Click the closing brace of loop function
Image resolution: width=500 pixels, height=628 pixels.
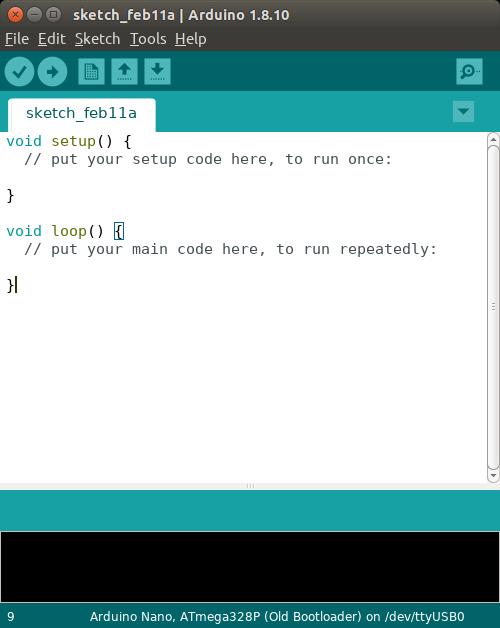[x=10, y=286]
